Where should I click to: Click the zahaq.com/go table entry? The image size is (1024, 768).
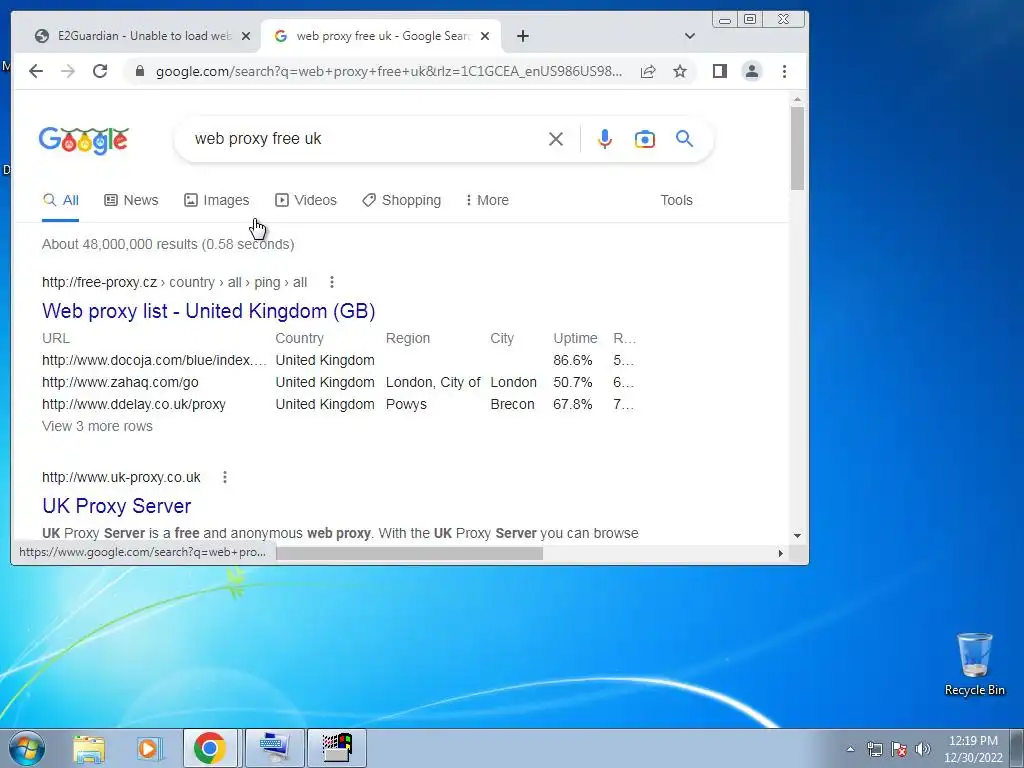pyautogui.click(x=120, y=382)
